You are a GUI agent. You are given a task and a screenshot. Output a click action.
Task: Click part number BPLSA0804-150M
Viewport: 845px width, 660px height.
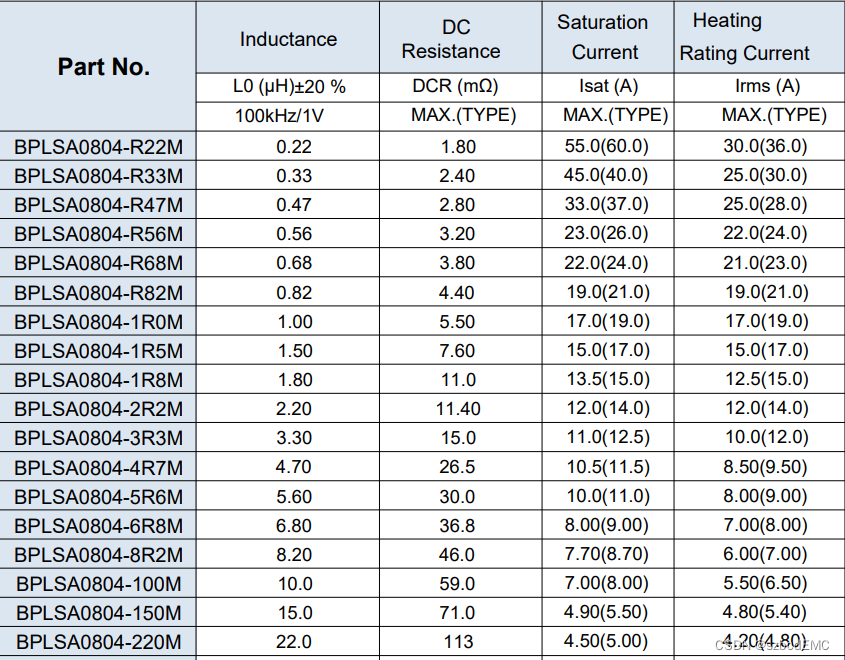99,613
